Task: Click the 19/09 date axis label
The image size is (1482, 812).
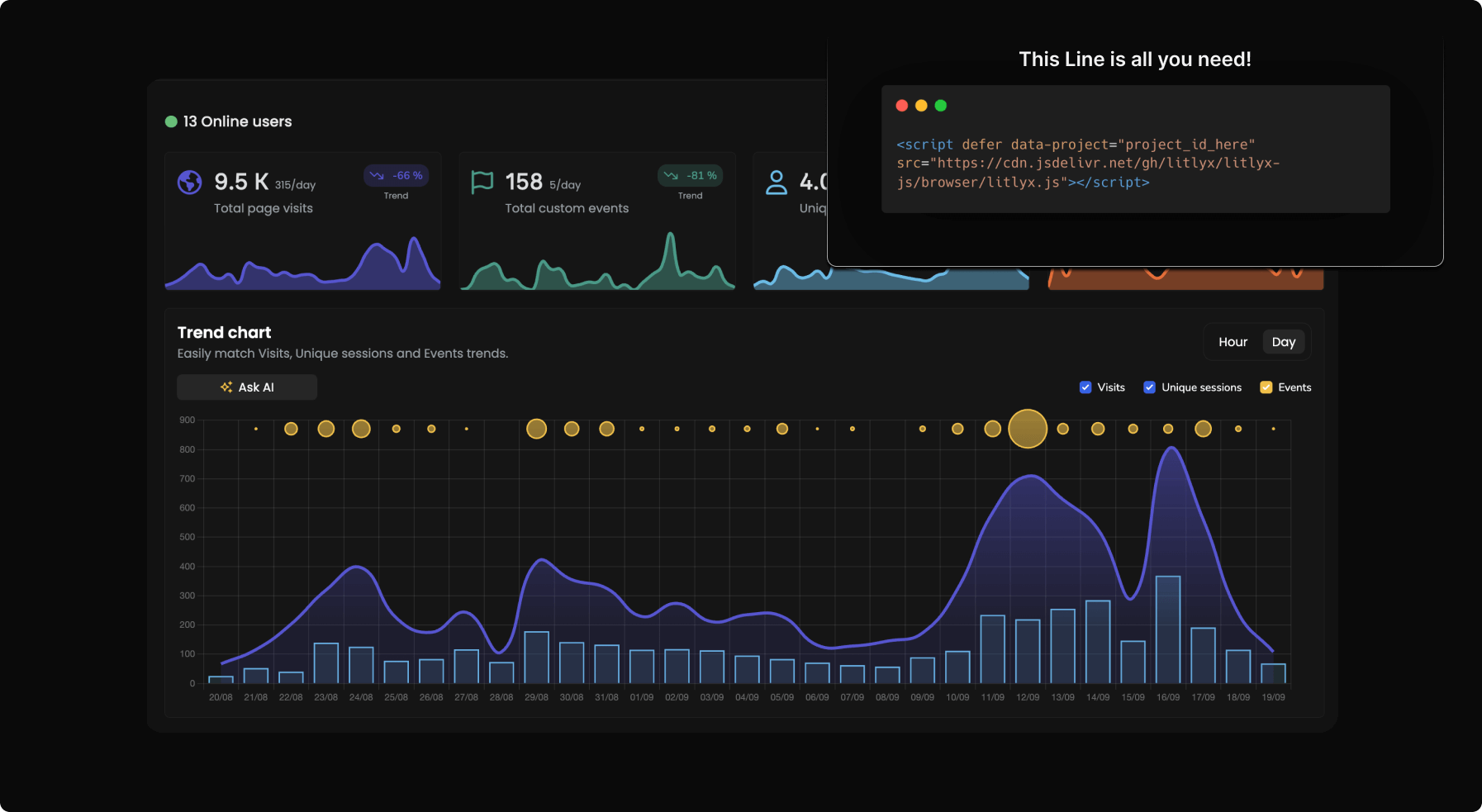Action: [1273, 697]
